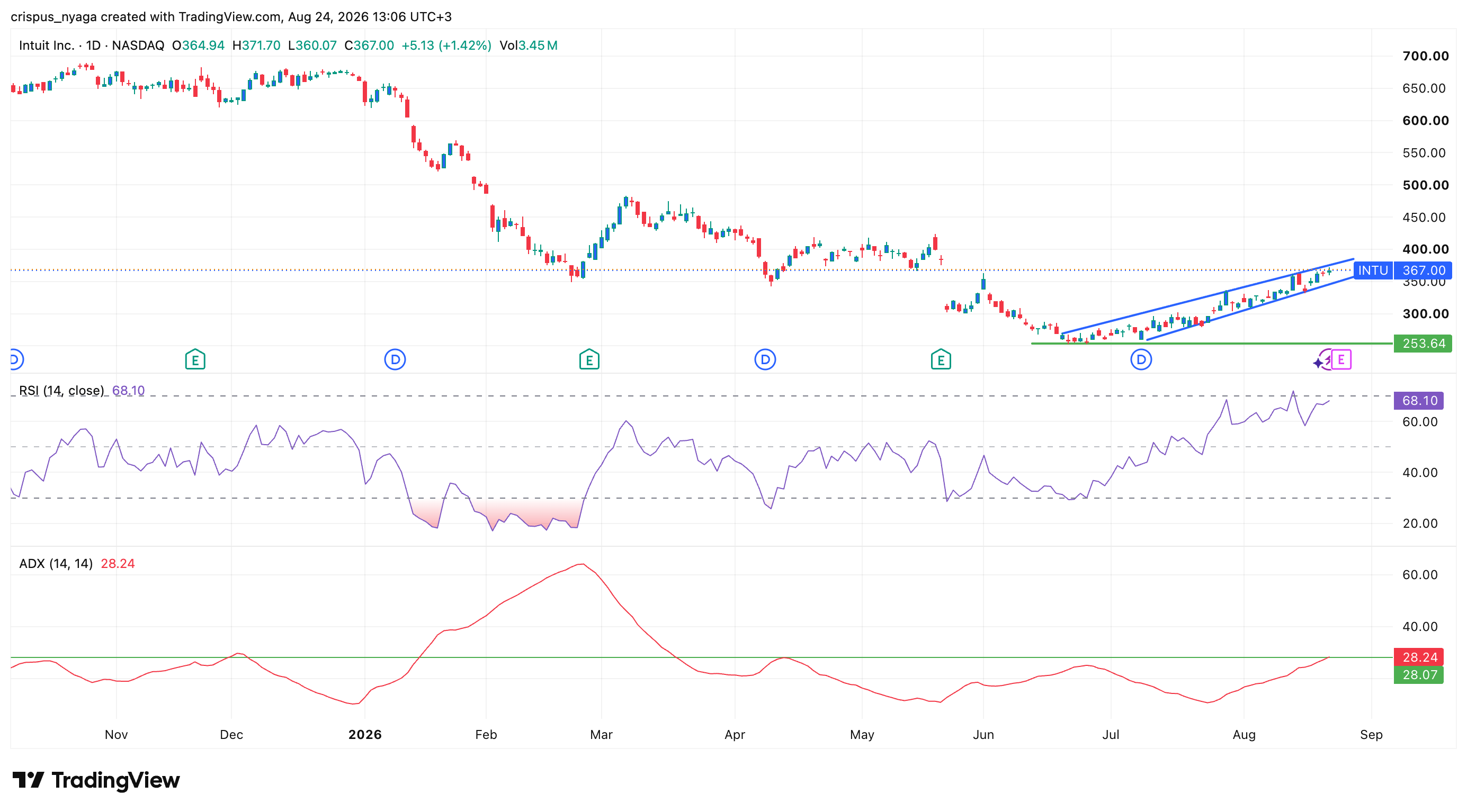Viewport: 1467px width, 812px height.
Task: Click the TradingView logo
Action: (x=96, y=780)
